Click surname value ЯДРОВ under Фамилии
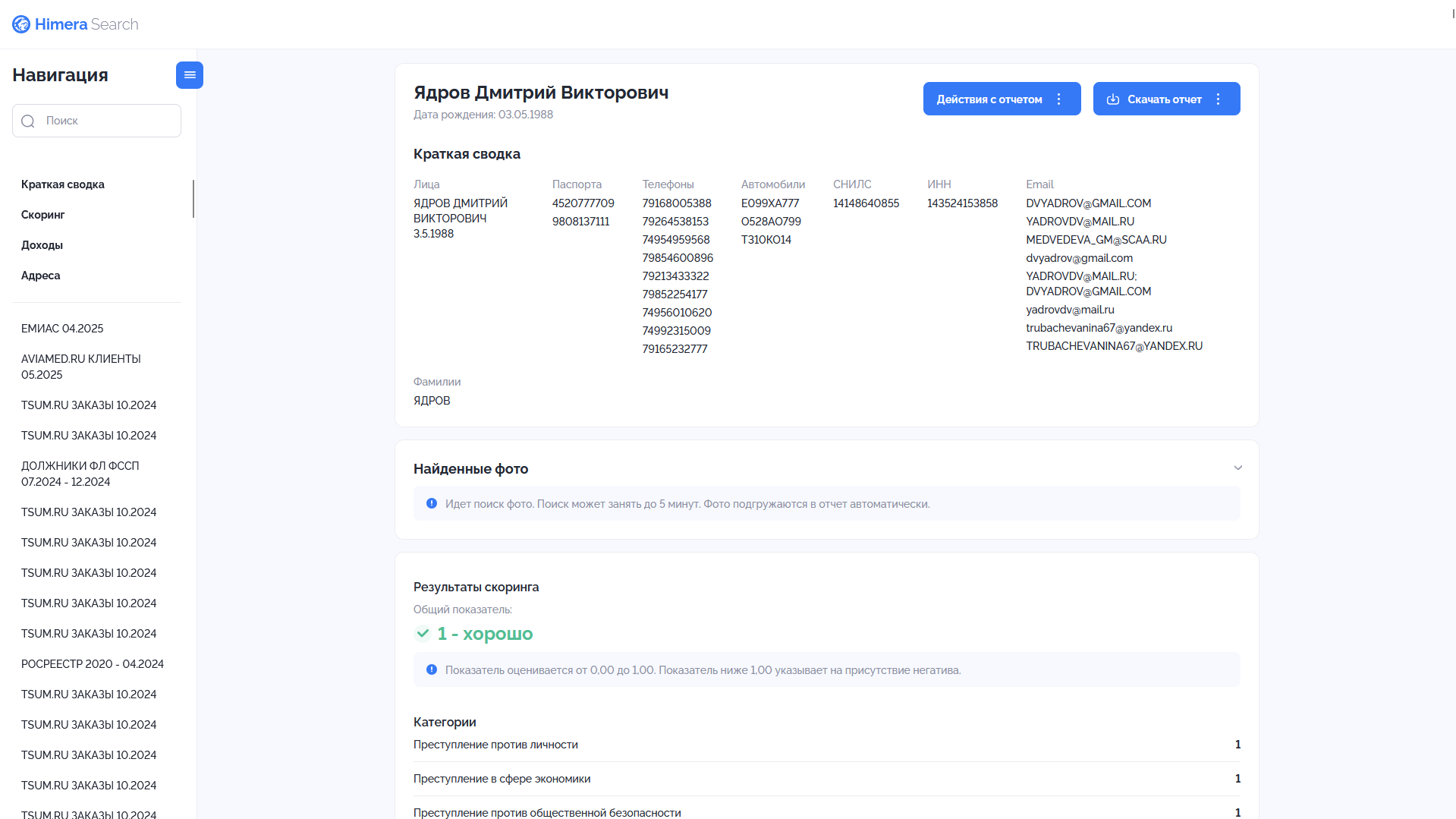 [x=432, y=401]
